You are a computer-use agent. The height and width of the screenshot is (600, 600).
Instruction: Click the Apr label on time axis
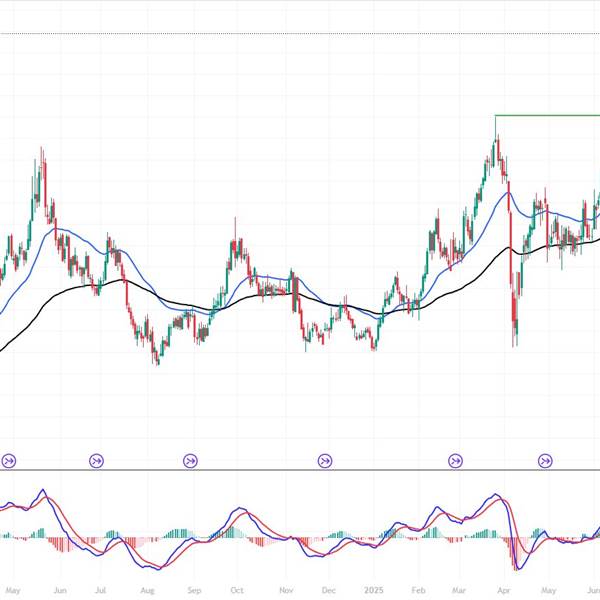click(x=504, y=590)
